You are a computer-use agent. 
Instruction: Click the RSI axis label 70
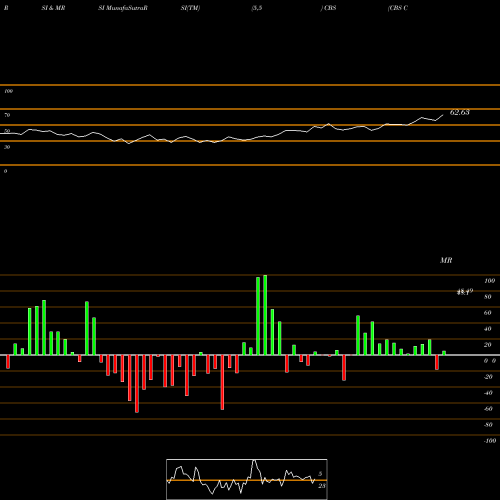coord(7,115)
